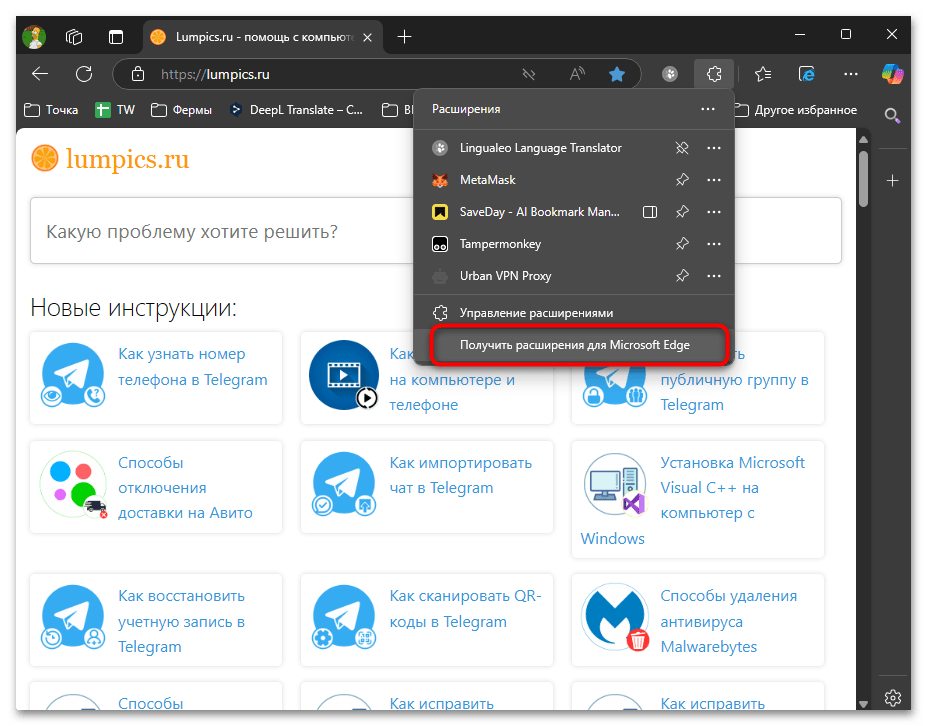927x726 pixels.
Task: Open the Workspaces icon in title bar
Action: click(x=74, y=37)
